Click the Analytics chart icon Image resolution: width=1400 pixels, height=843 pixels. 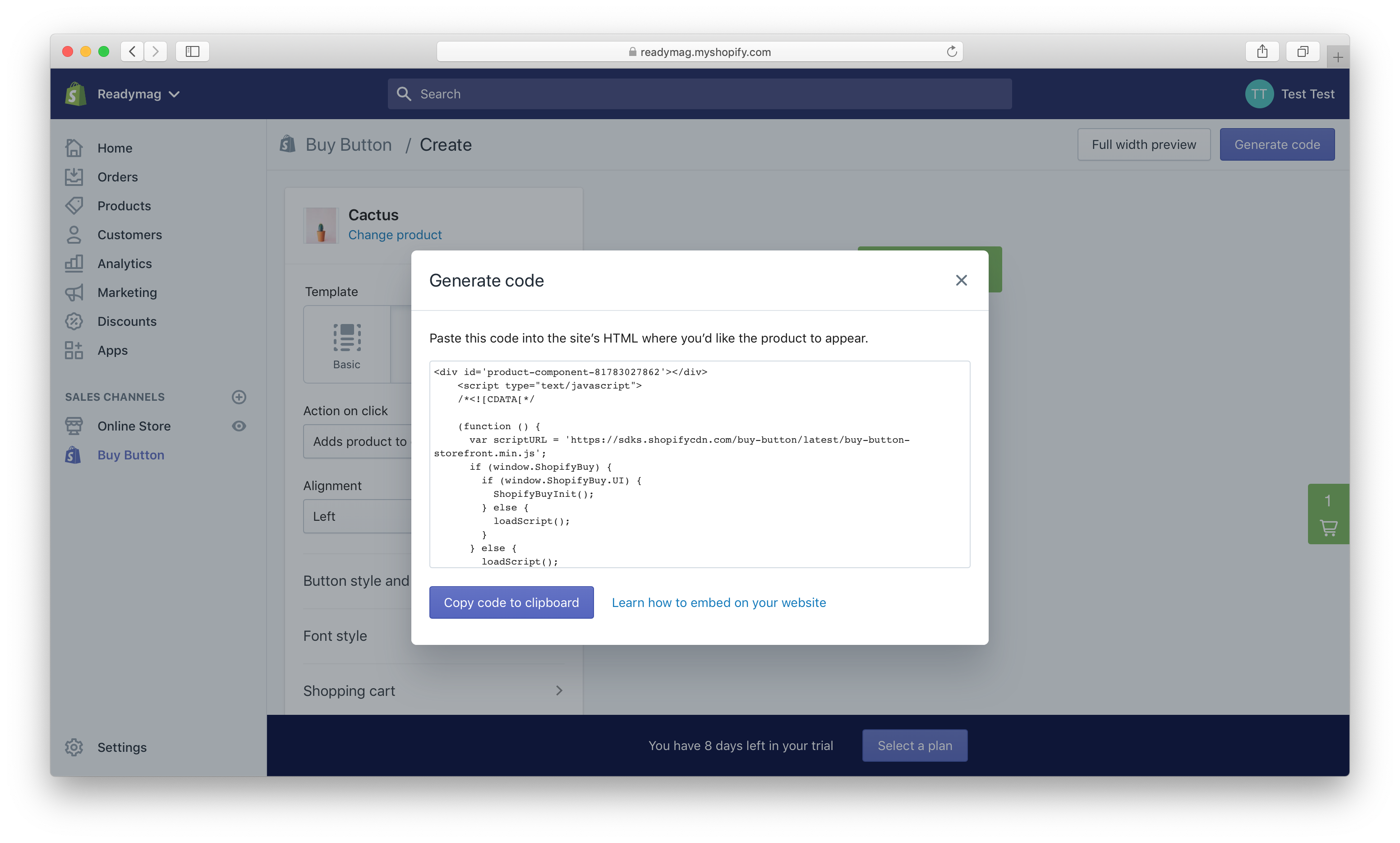click(74, 264)
